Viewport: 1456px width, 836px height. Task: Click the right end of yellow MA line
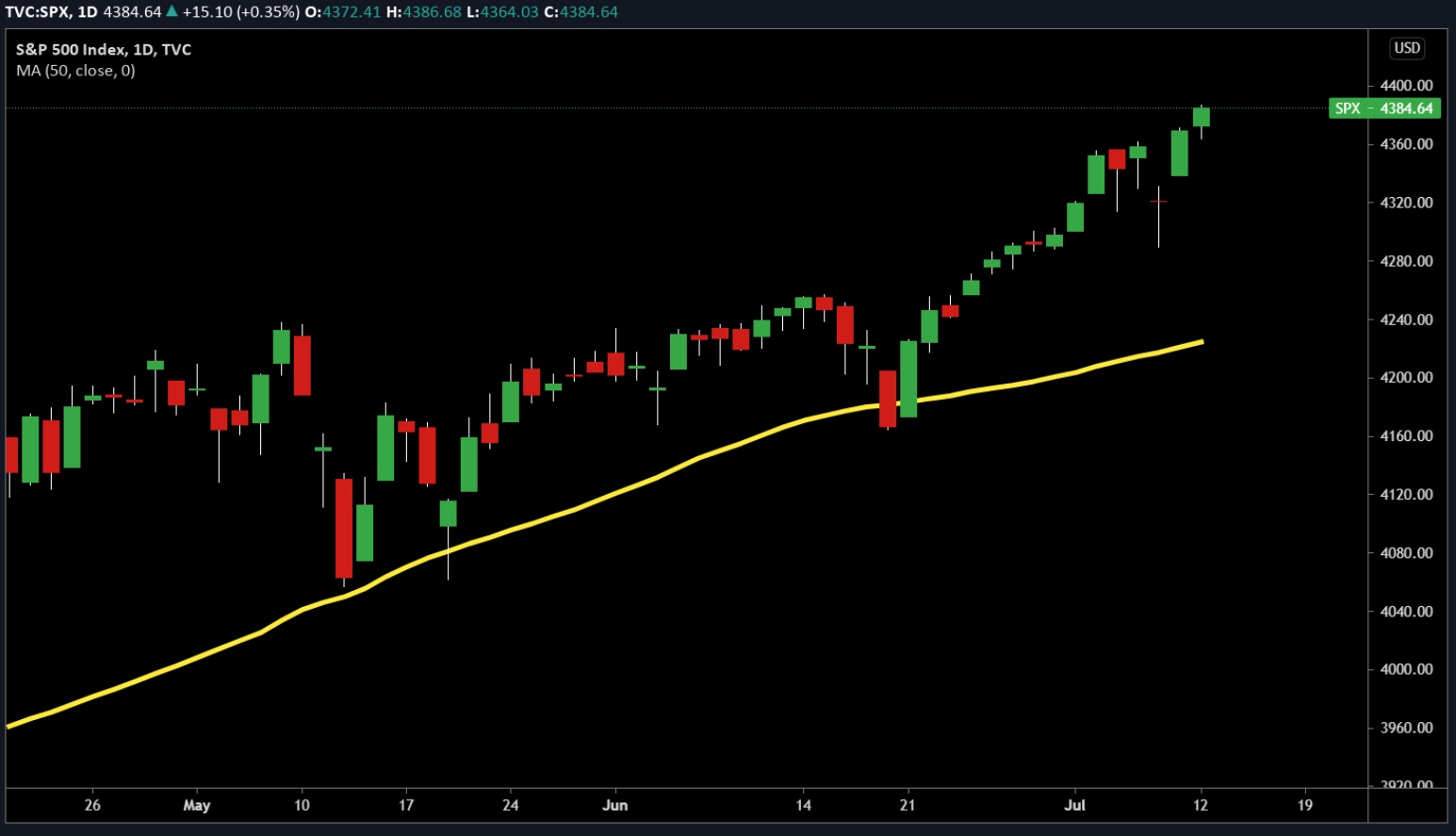click(x=1200, y=342)
